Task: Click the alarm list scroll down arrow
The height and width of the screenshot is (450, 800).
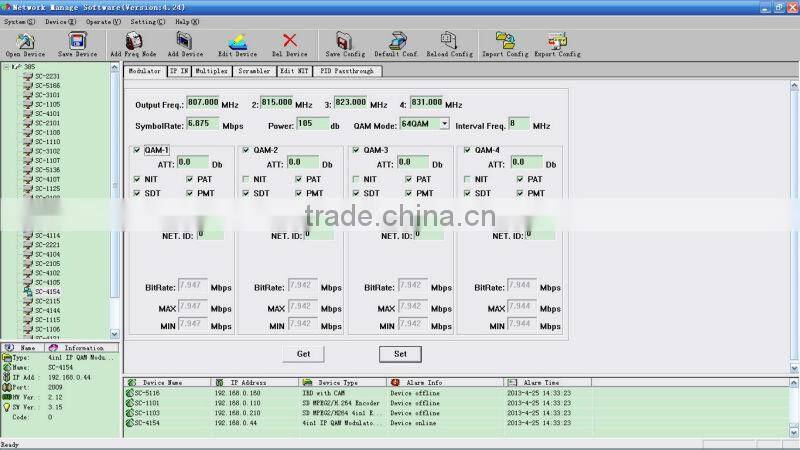Action: click(x=794, y=433)
